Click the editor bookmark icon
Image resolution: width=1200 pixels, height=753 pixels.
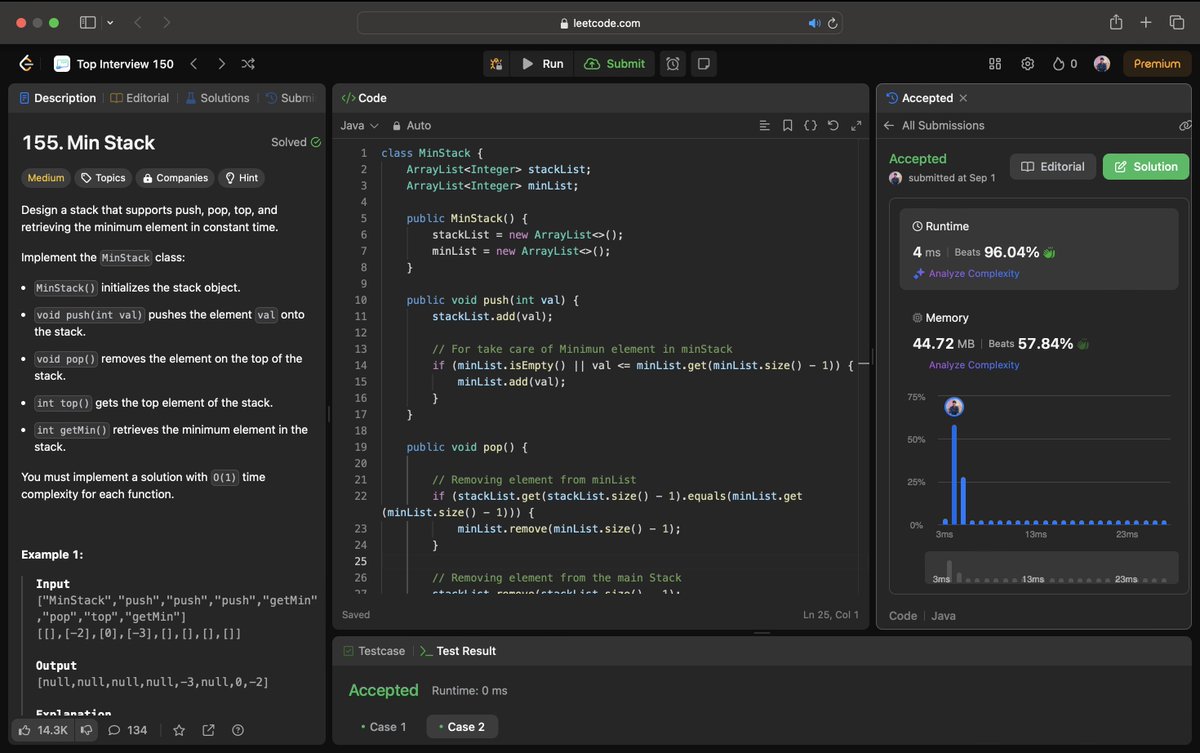point(788,126)
